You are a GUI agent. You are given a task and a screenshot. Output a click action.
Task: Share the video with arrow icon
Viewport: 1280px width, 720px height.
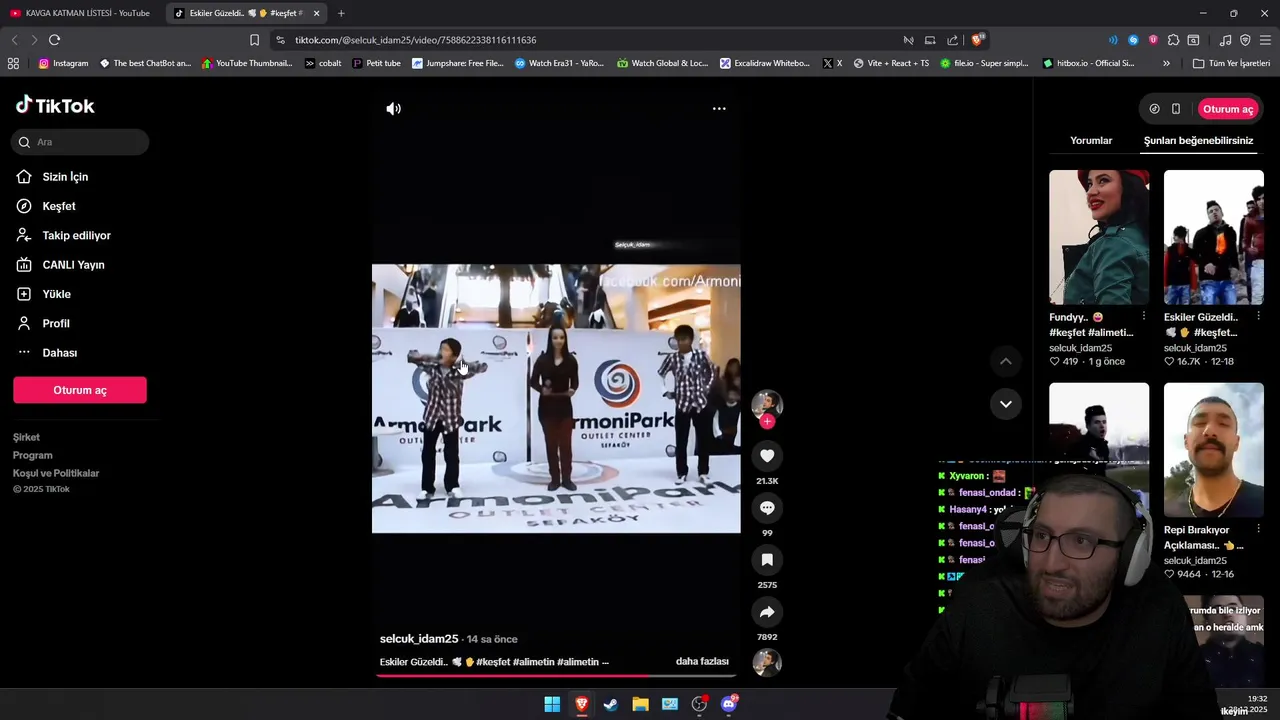(767, 612)
